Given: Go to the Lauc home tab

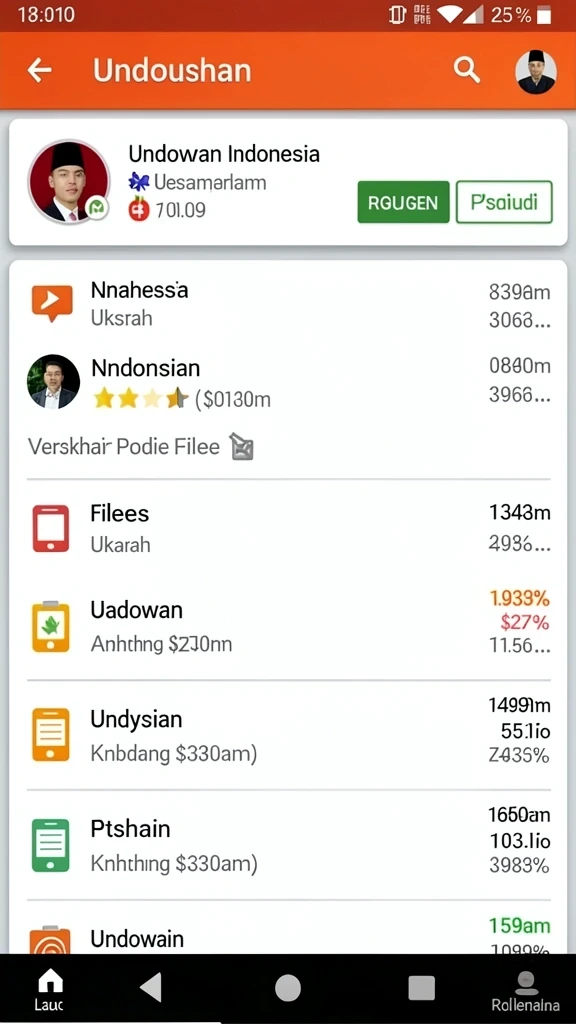Looking at the screenshot, I should 50,989.
